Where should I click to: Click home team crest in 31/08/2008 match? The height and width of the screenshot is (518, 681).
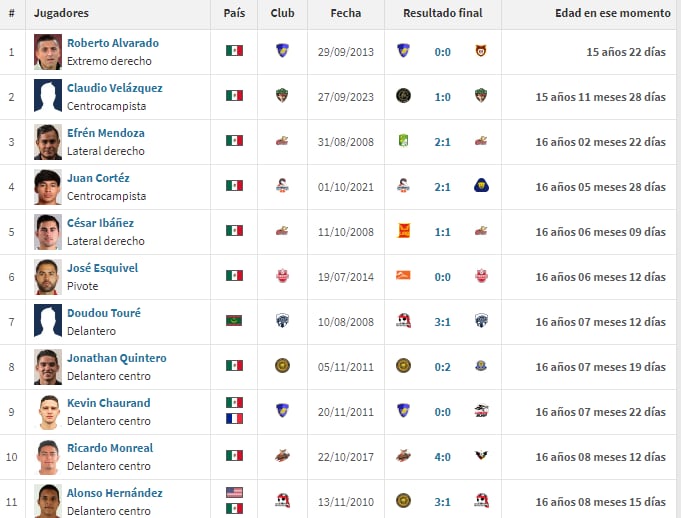click(x=404, y=141)
